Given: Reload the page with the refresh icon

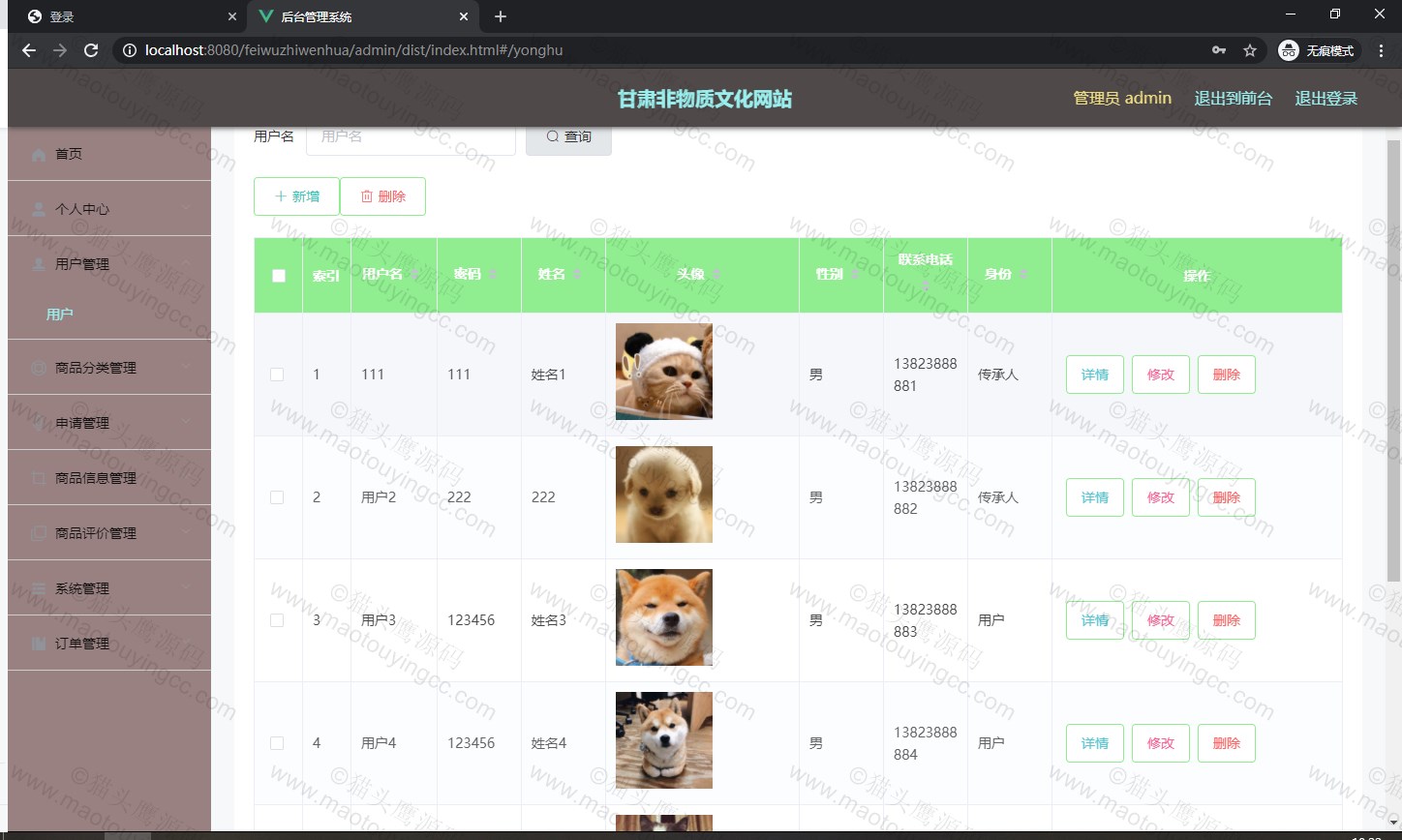Looking at the screenshot, I should [91, 50].
